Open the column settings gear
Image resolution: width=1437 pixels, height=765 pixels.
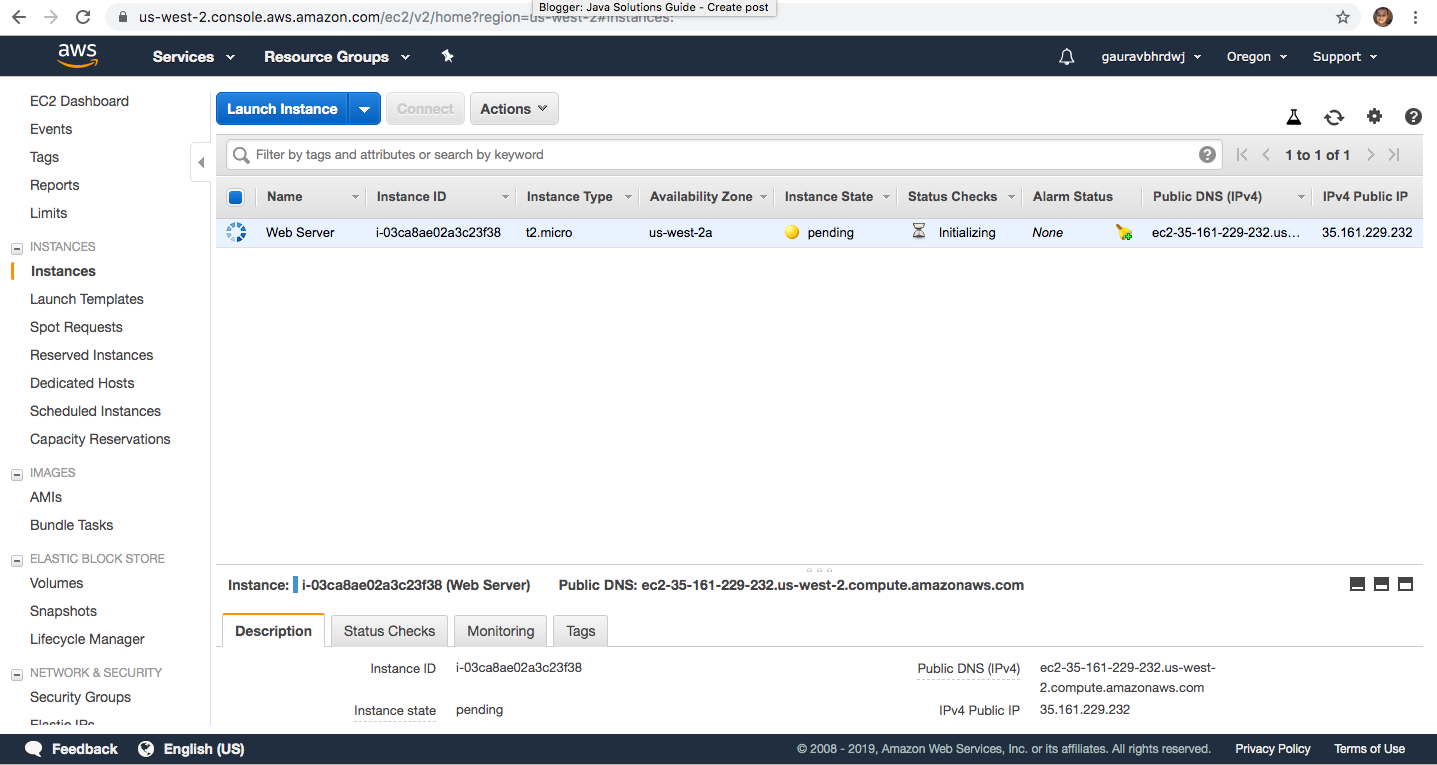pos(1374,117)
